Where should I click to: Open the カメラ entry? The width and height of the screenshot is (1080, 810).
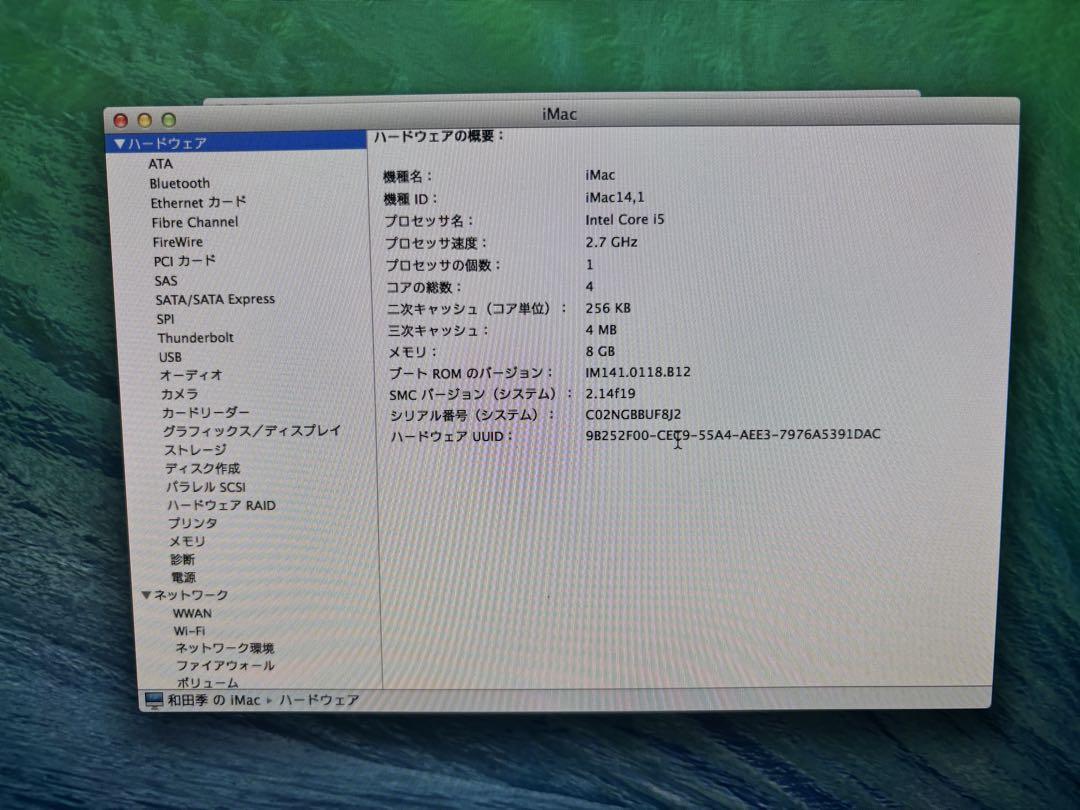tap(179, 394)
